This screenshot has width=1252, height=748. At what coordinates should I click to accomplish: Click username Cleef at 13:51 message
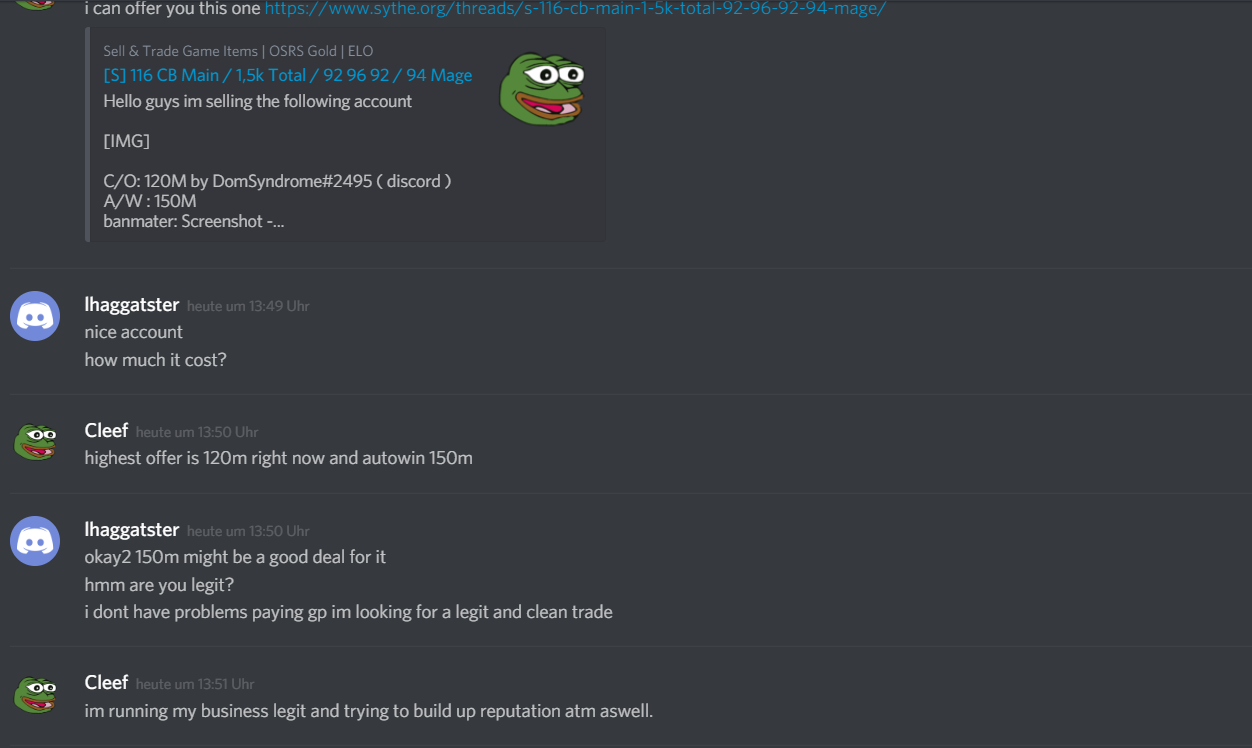[x=106, y=683]
